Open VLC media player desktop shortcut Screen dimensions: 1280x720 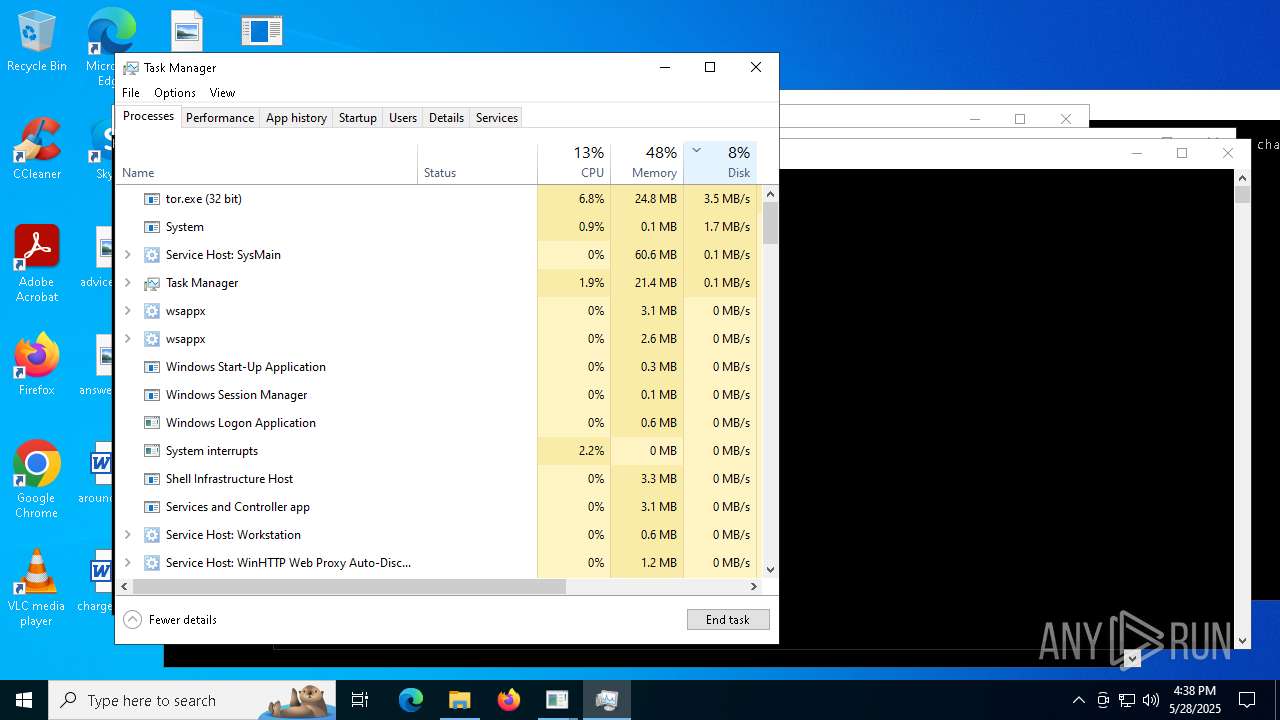37,588
